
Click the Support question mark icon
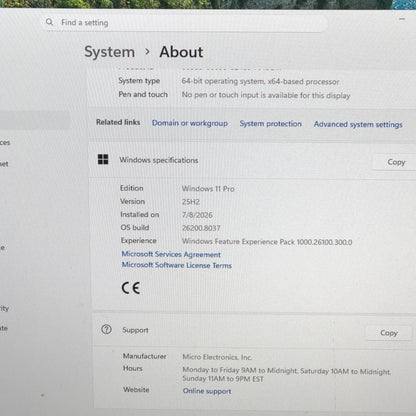coord(106,329)
